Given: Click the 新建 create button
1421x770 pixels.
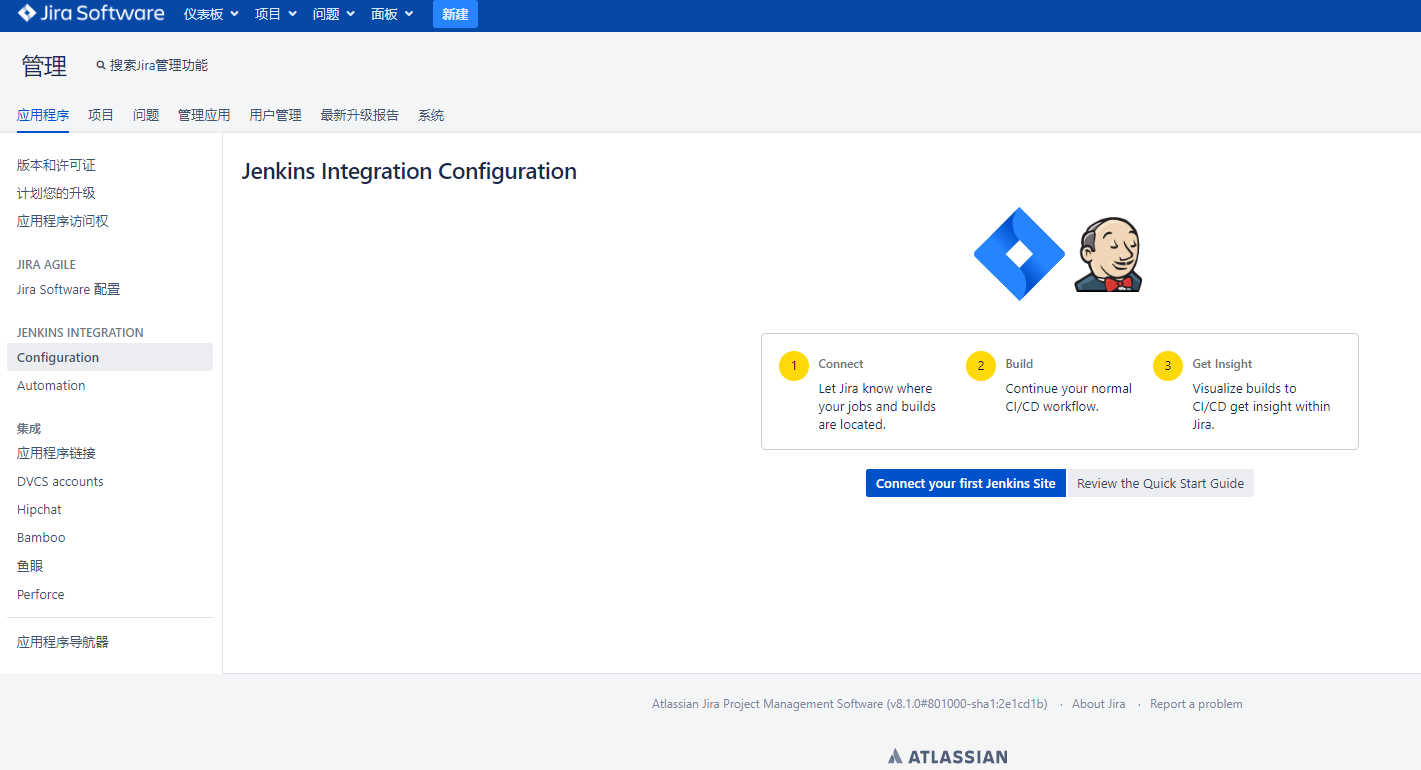Looking at the screenshot, I should pos(455,14).
